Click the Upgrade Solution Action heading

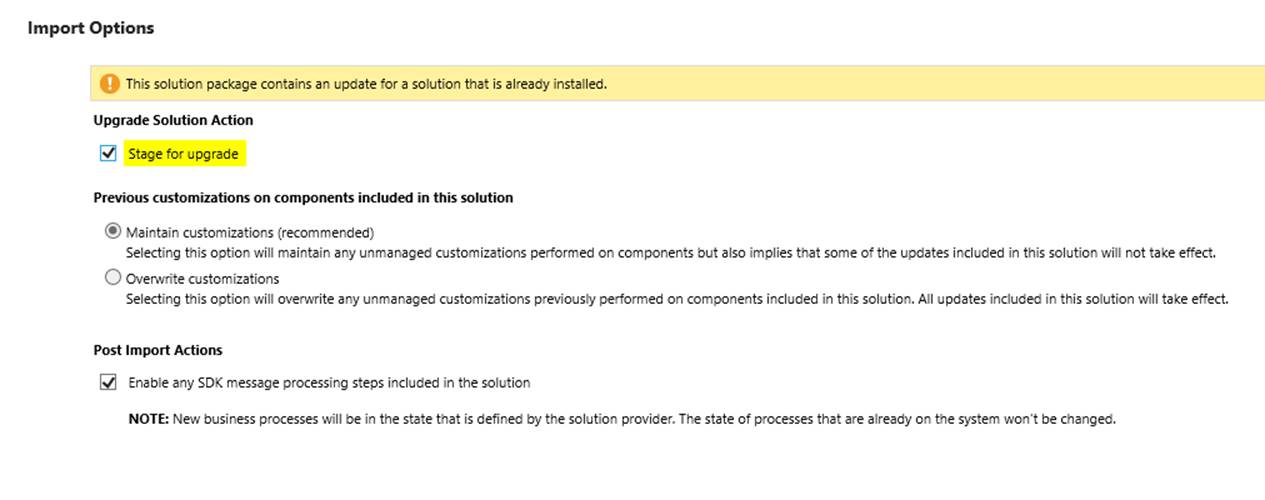[x=173, y=120]
